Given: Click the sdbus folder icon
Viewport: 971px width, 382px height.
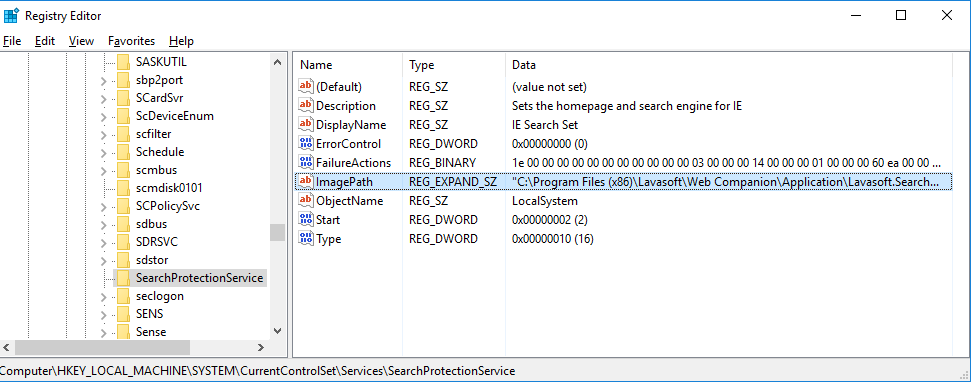Looking at the screenshot, I should pos(123,224).
